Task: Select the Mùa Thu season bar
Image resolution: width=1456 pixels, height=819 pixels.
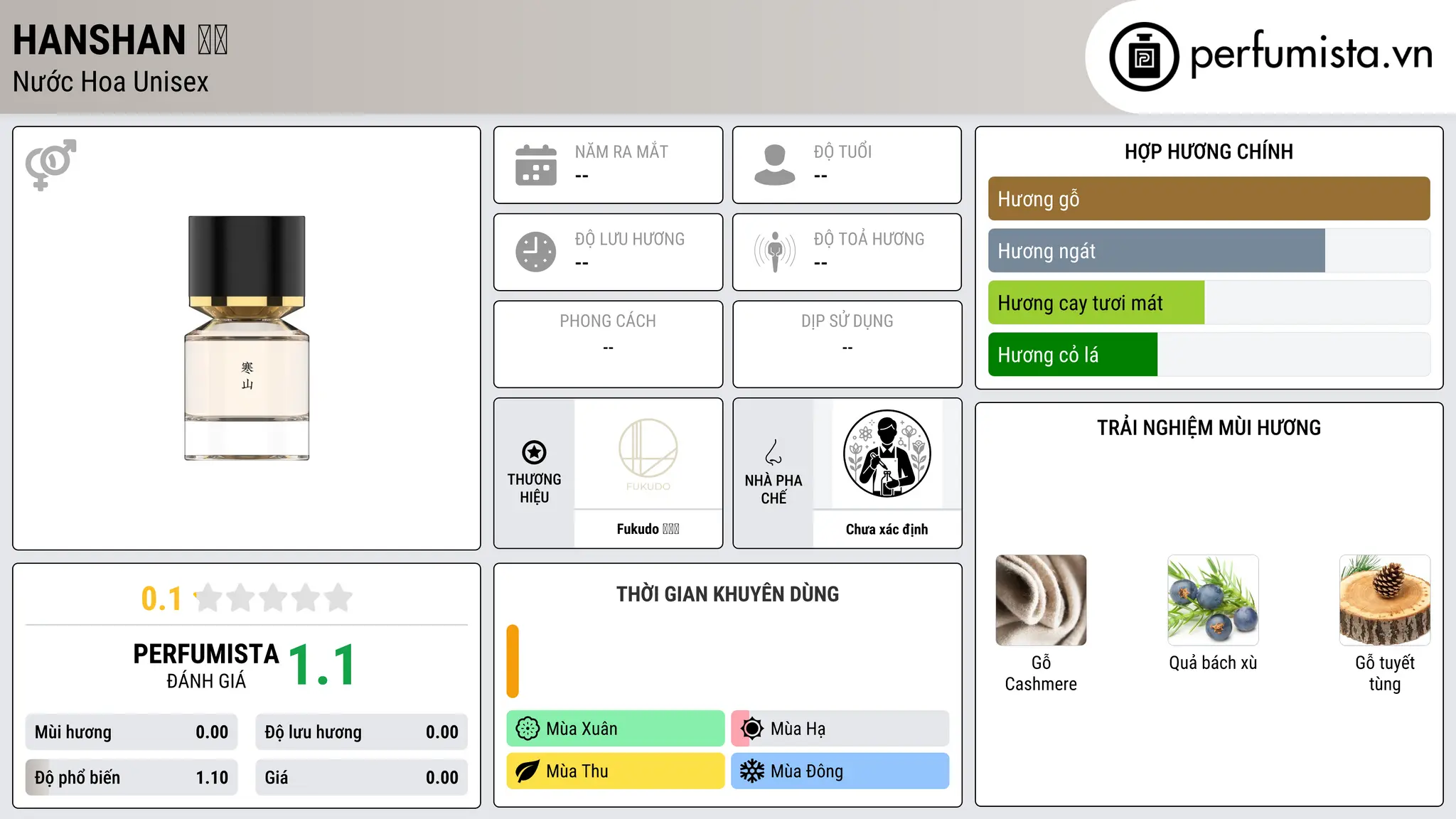Action: [x=616, y=771]
